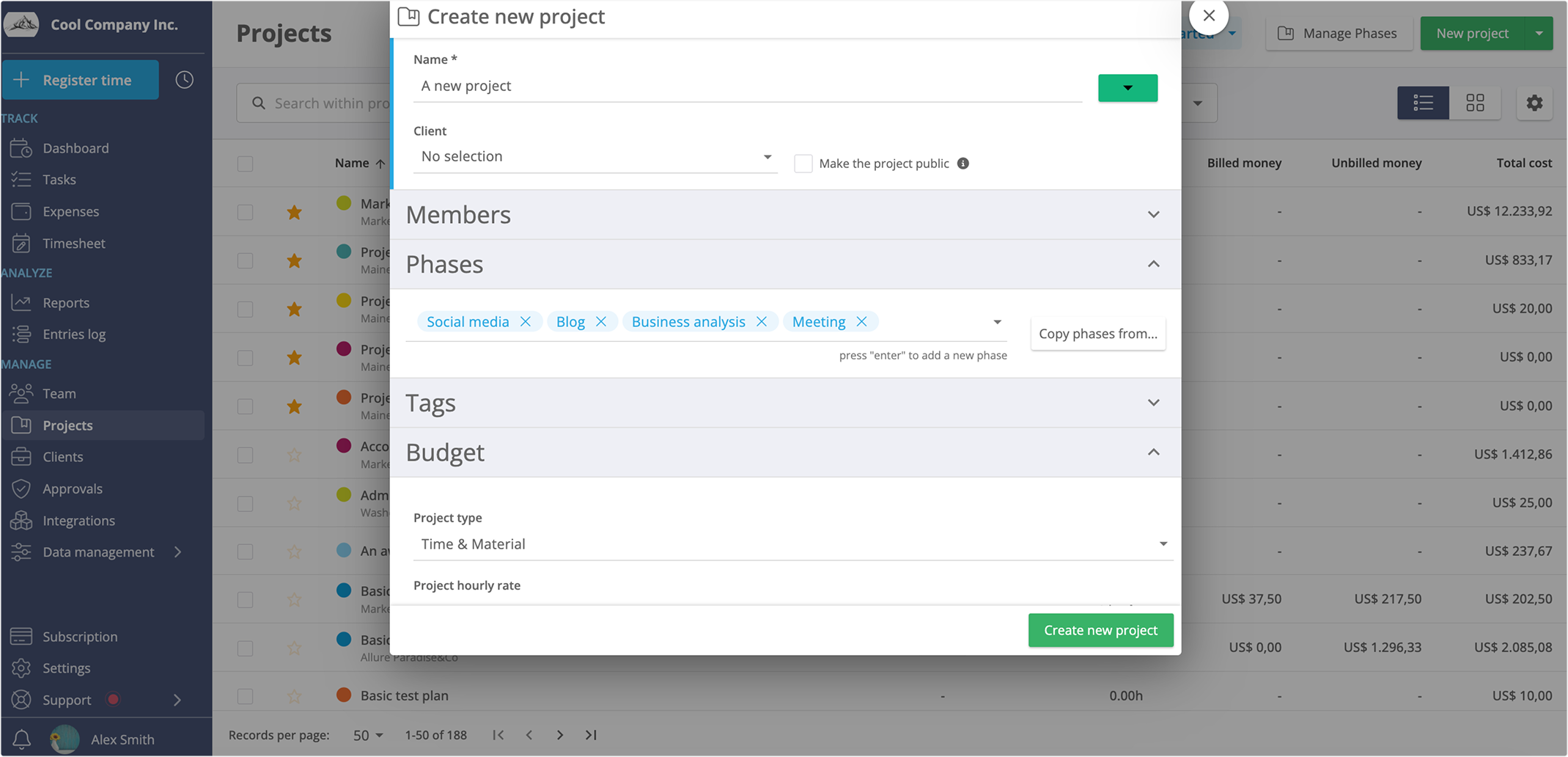1568x757 pixels.
Task: Enable the Make the project public checkbox
Action: (803, 163)
